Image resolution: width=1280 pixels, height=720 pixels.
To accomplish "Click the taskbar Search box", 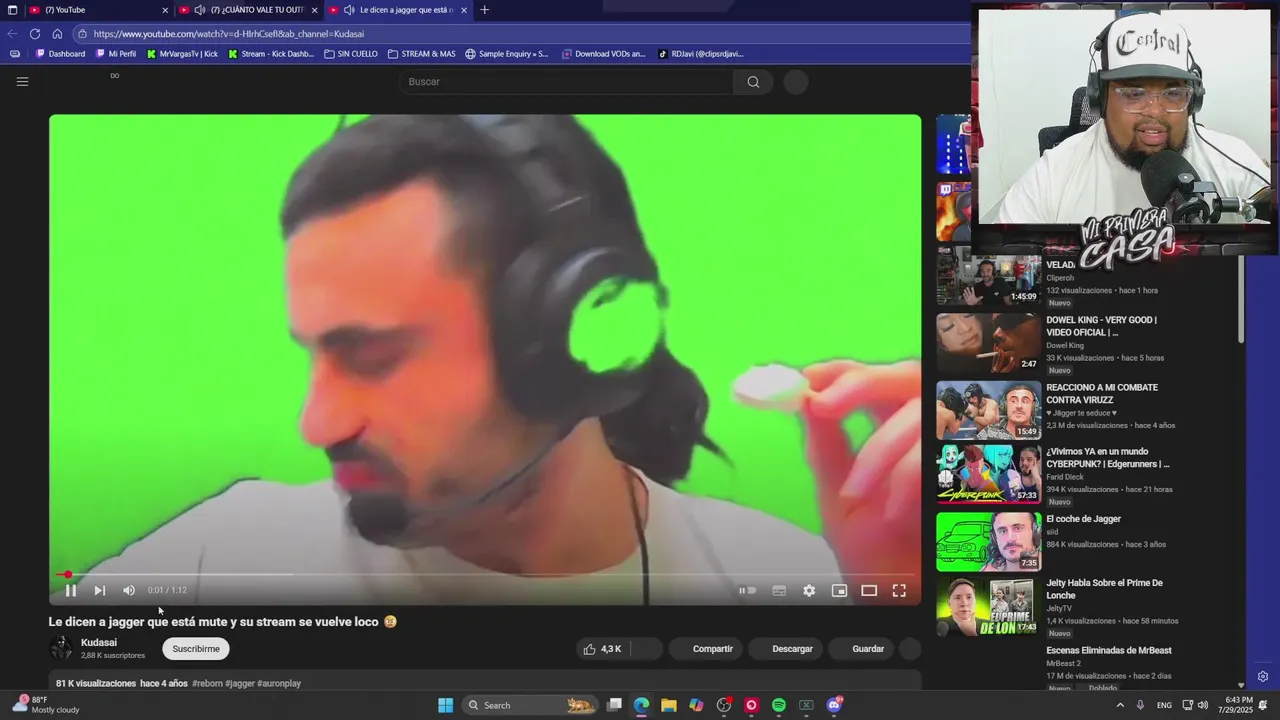I will (x=531, y=705).
